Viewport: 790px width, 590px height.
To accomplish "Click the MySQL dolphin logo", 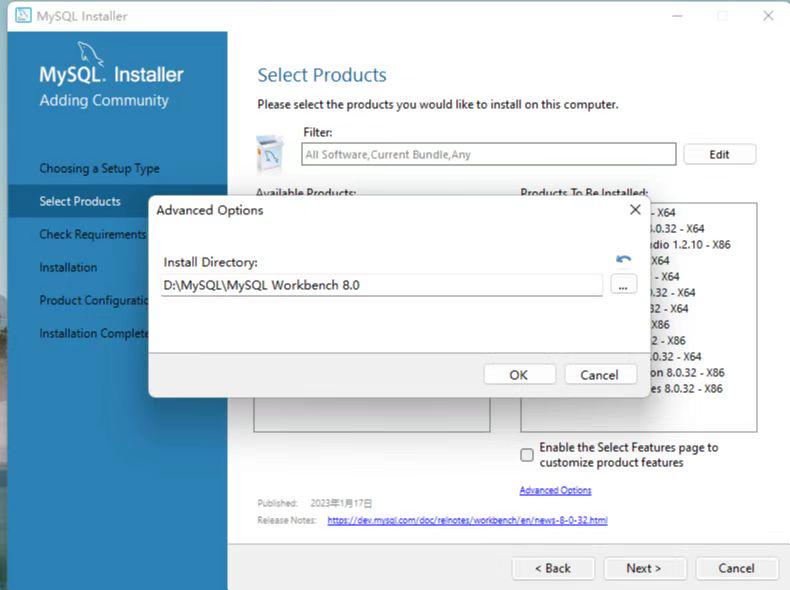I will (x=90, y=53).
